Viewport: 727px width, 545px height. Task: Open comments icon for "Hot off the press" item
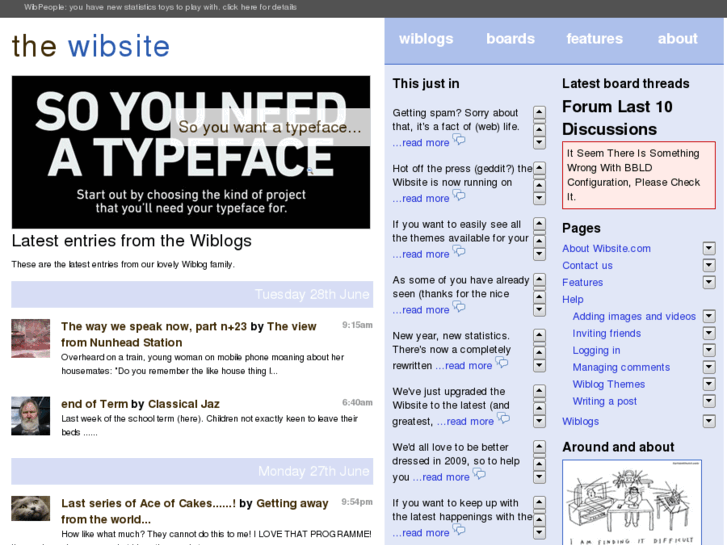point(459,196)
